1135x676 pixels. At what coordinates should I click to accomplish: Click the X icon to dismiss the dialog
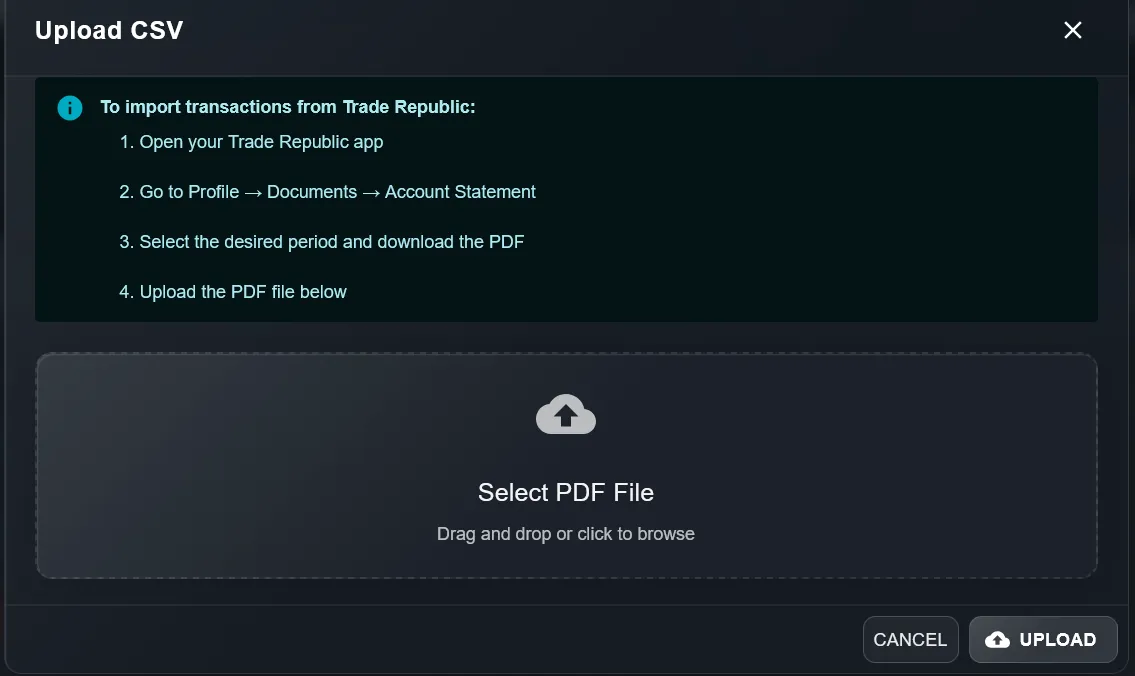1072,30
